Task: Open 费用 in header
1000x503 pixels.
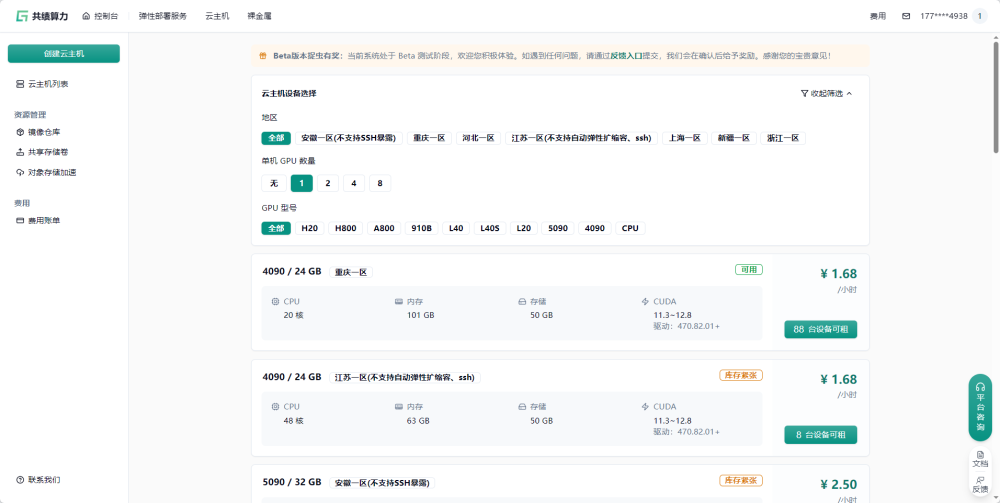Action: (x=878, y=16)
